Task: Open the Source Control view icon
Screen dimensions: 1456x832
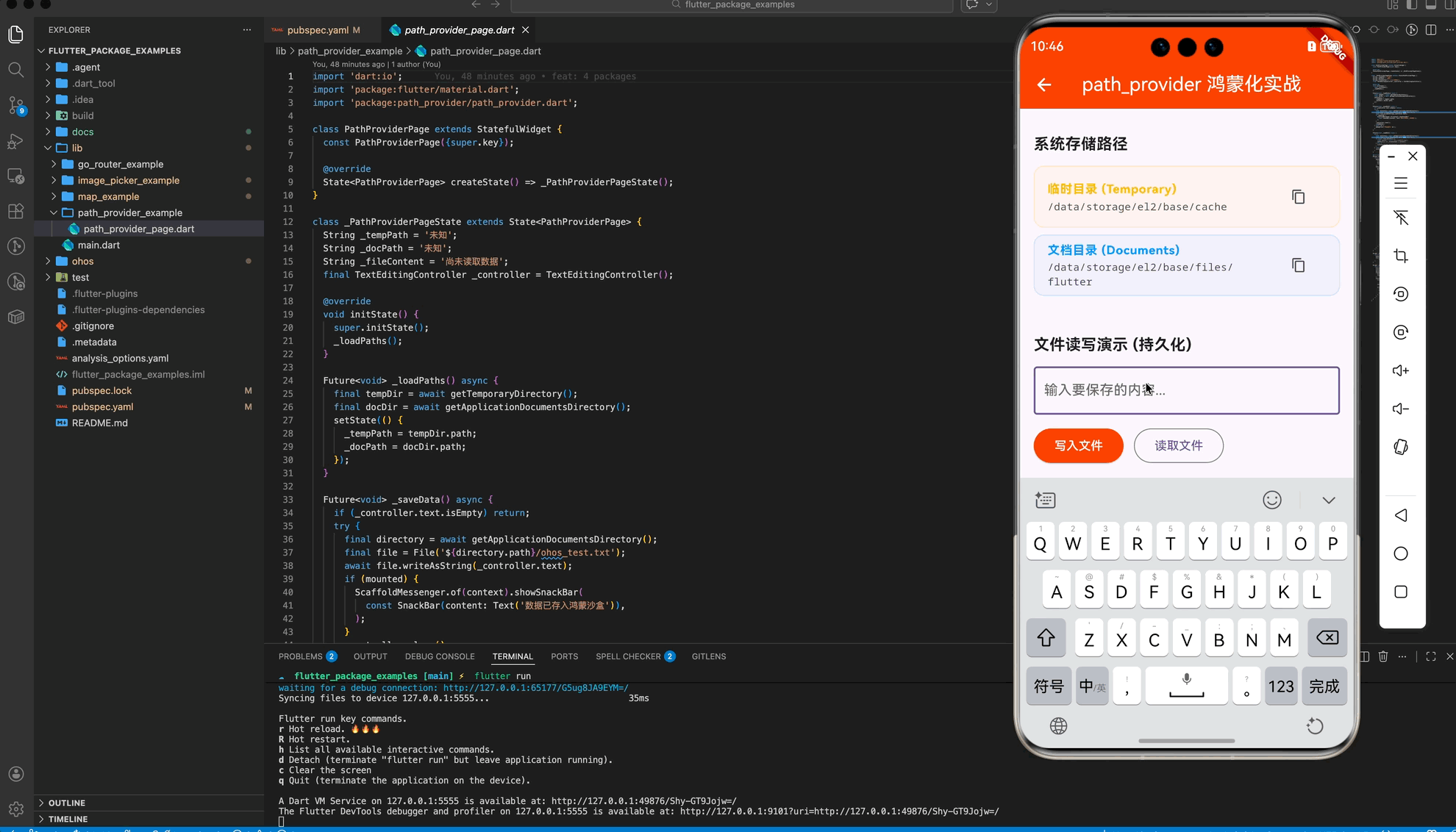Action: pyautogui.click(x=16, y=105)
